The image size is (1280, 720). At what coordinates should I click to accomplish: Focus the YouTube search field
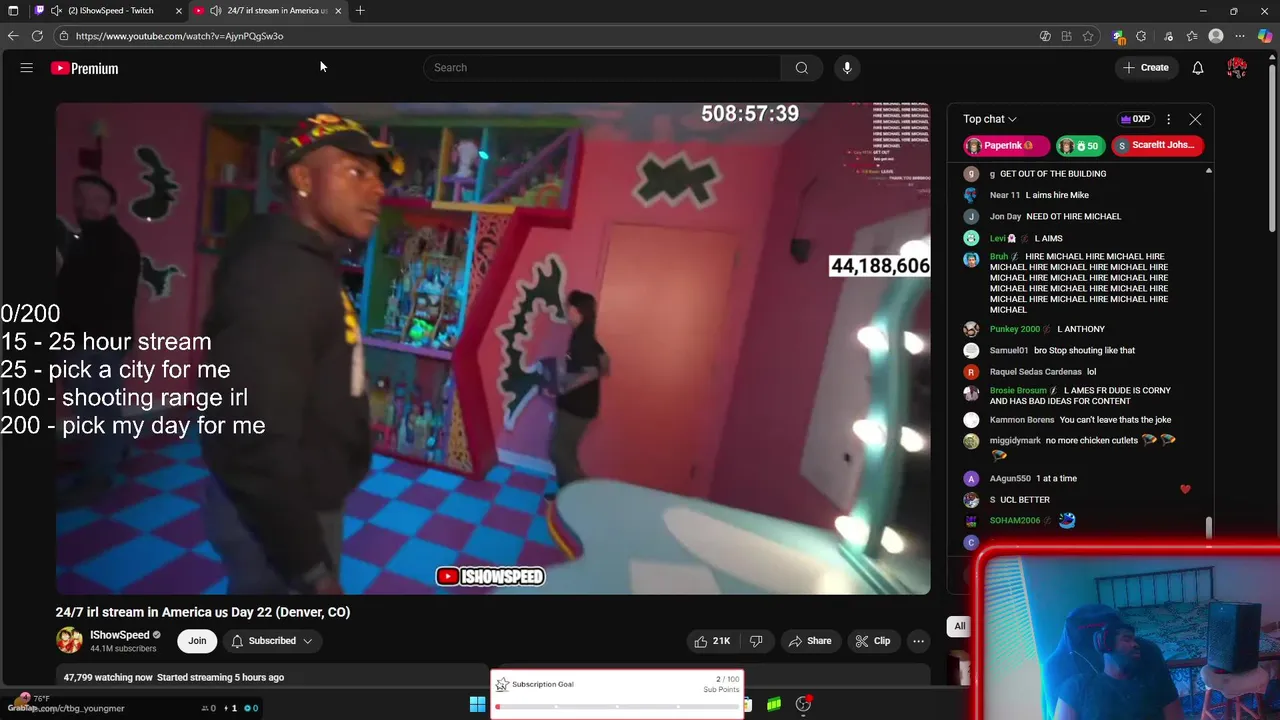[603, 68]
